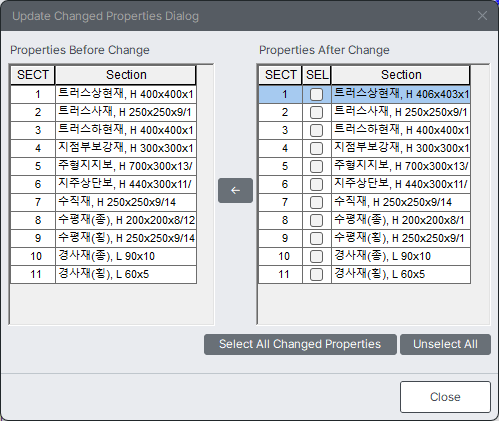
Task: Click the Close button at the bottom
Action: coord(445,397)
